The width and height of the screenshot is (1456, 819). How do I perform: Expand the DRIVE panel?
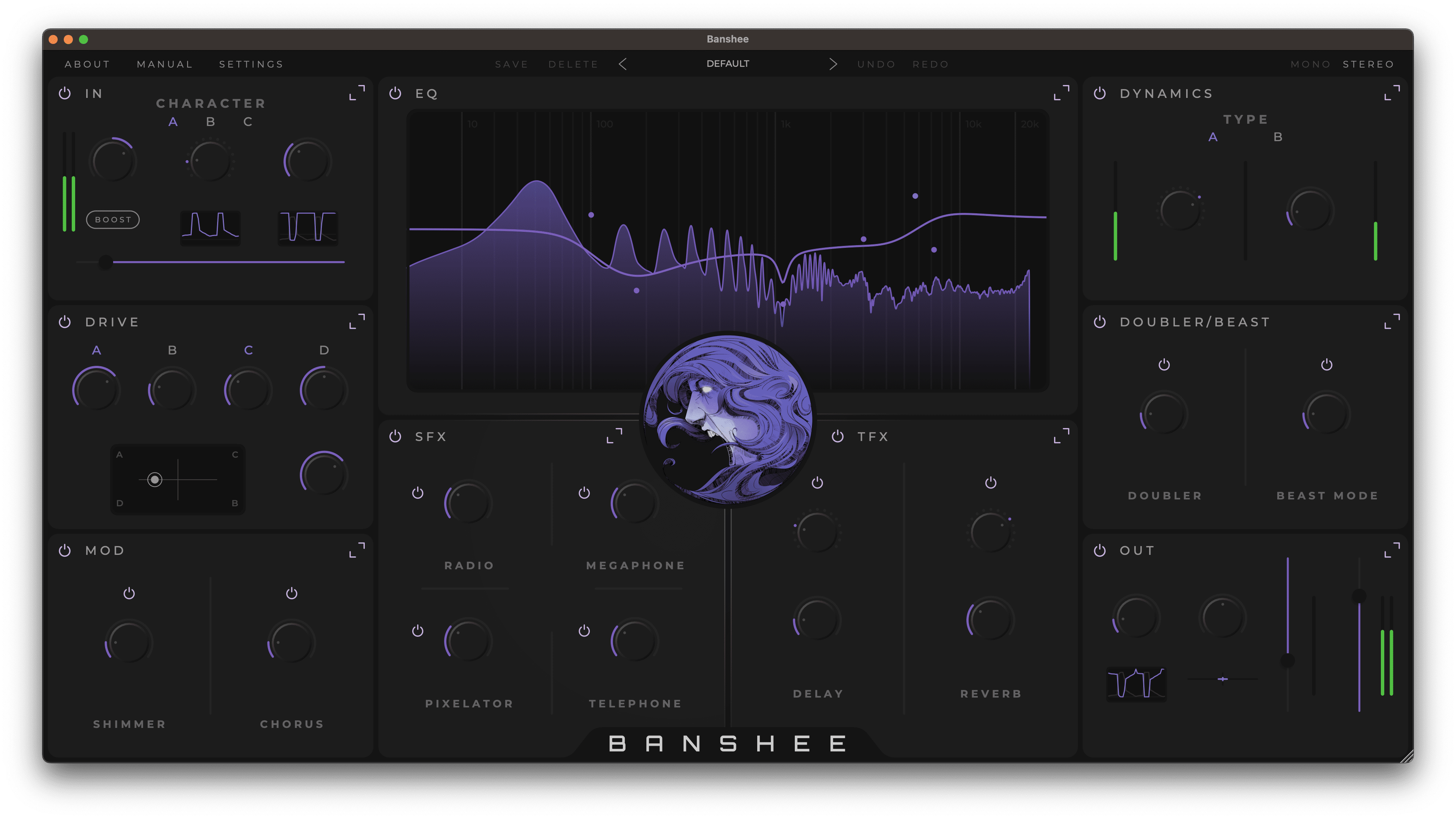357,321
